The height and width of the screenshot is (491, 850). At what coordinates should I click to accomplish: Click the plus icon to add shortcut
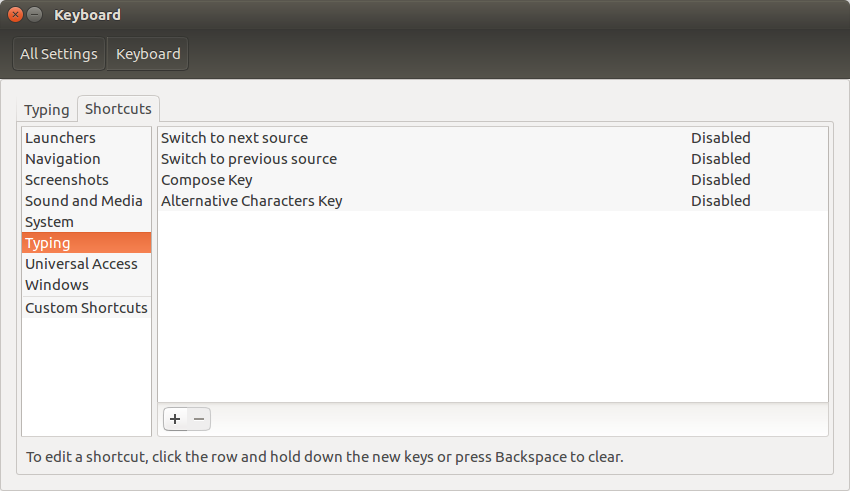coord(175,420)
